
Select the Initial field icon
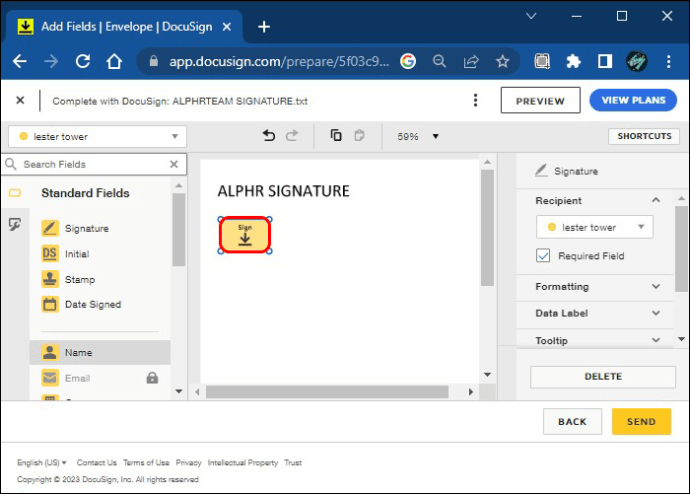pos(50,254)
